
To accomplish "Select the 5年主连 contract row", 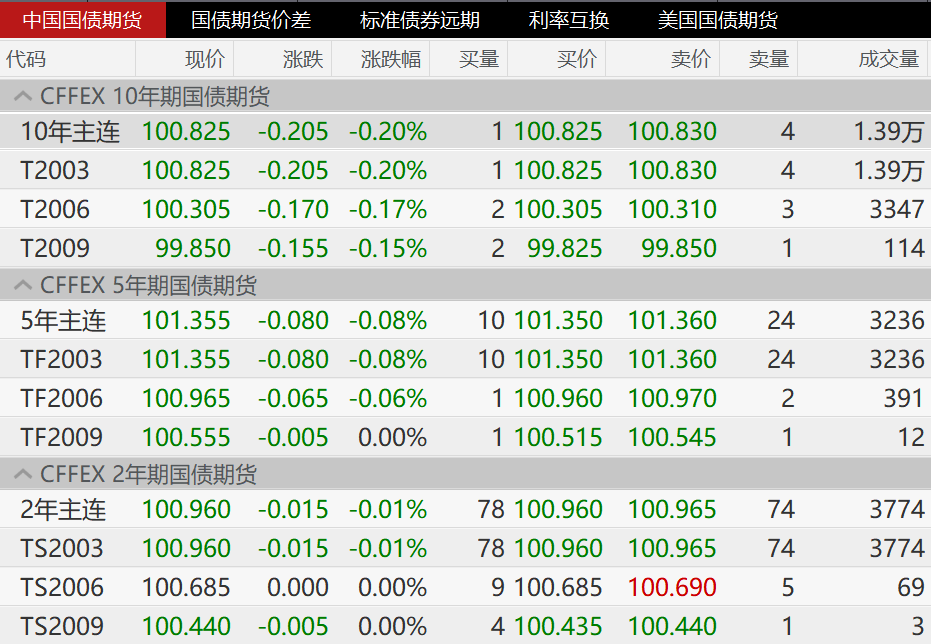I will tap(466, 321).
